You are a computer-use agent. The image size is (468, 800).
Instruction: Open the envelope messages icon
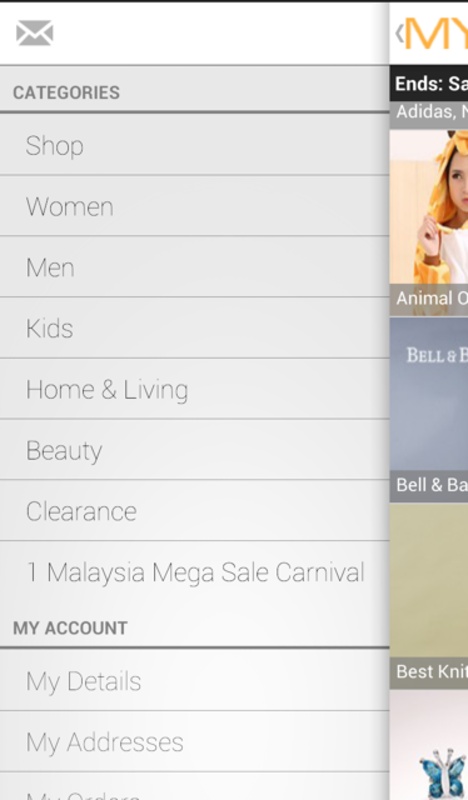pyautogui.click(x=35, y=33)
